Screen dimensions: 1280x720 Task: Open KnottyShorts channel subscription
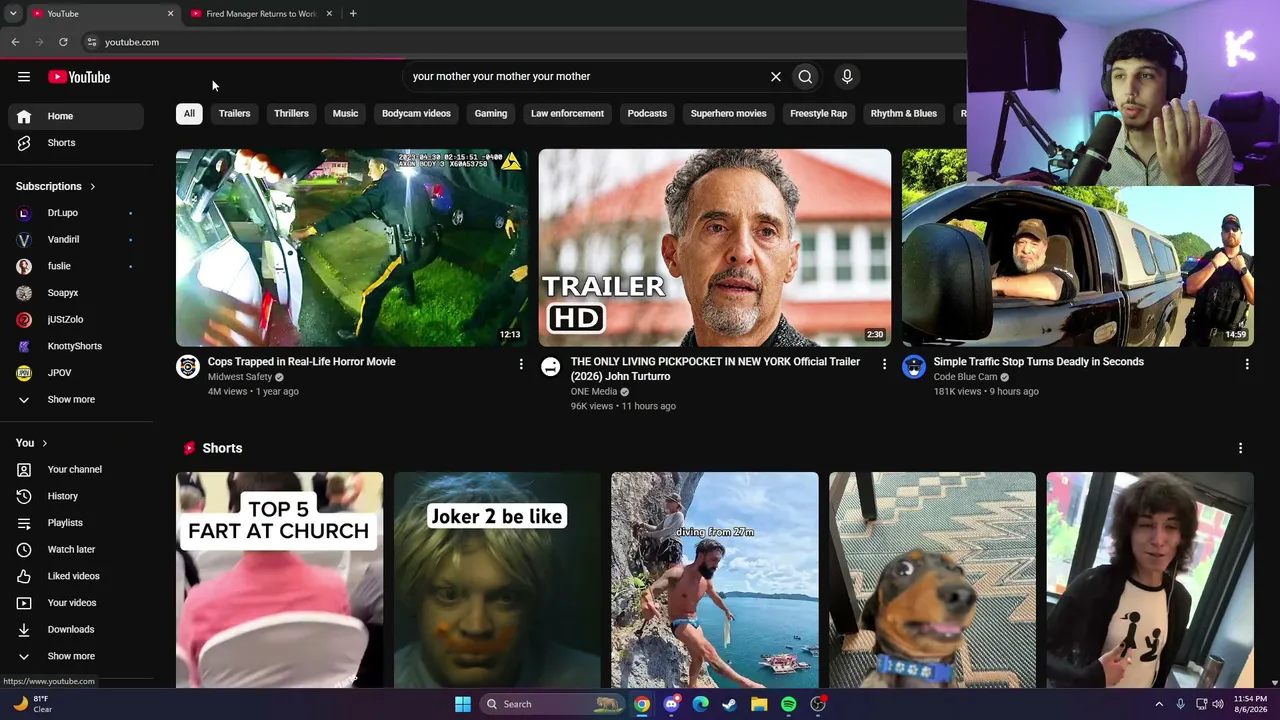click(76, 346)
